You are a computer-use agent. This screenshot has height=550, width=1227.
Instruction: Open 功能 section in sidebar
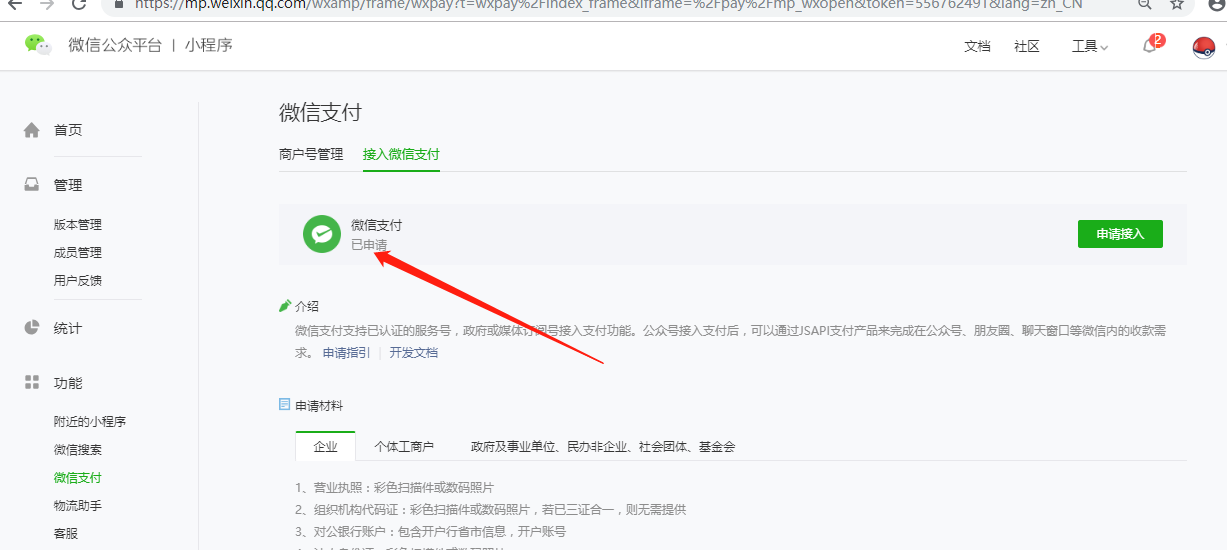[68, 383]
